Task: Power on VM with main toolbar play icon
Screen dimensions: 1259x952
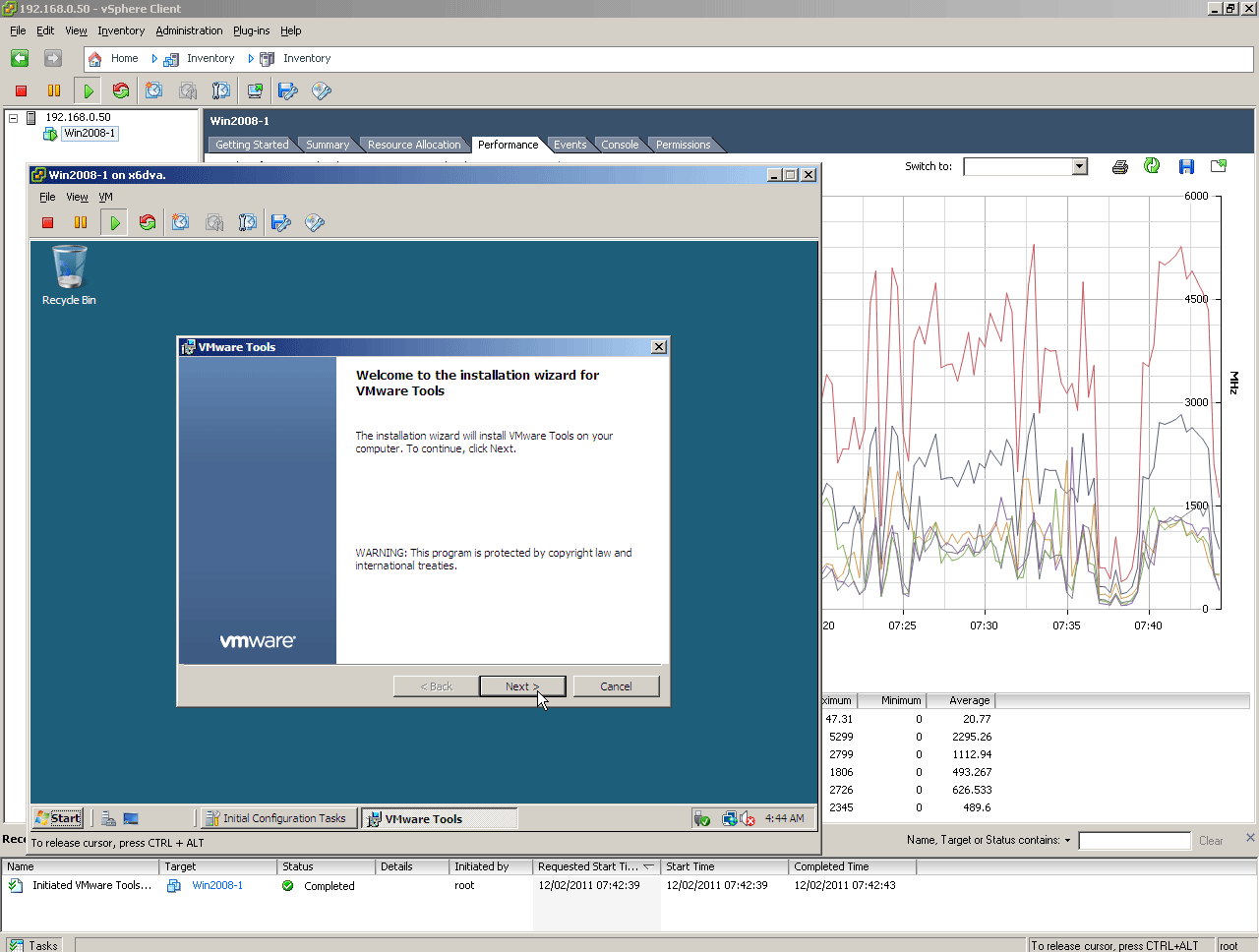Action: 89,90
